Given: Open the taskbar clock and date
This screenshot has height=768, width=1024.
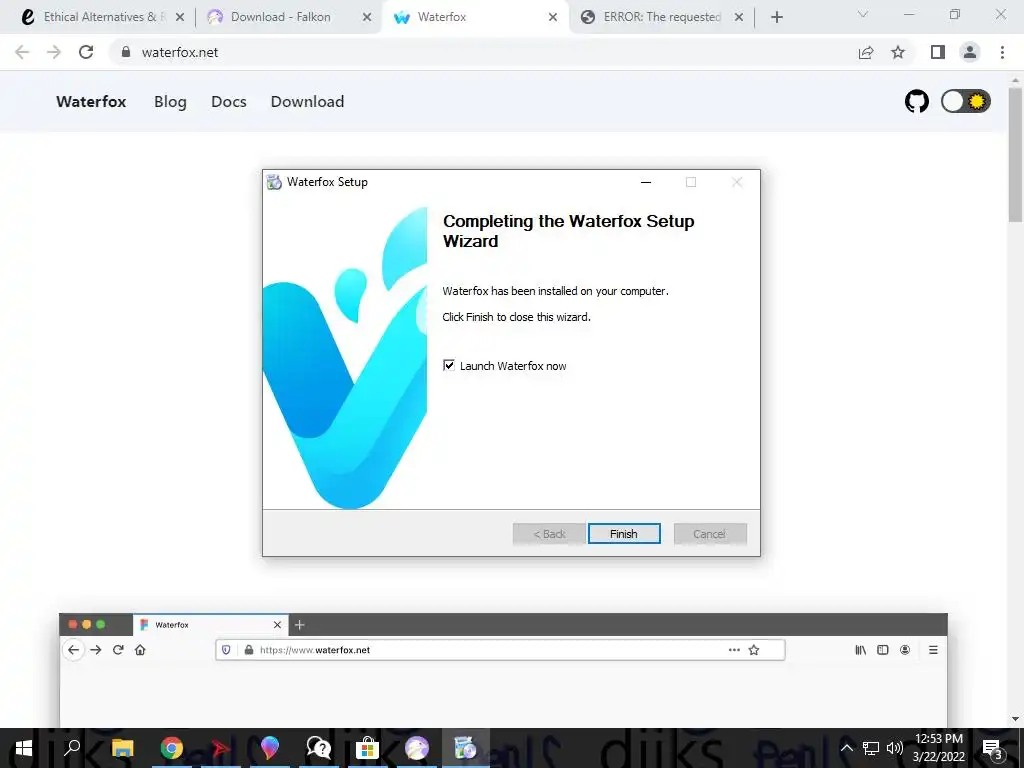Looking at the screenshot, I should click(938, 748).
